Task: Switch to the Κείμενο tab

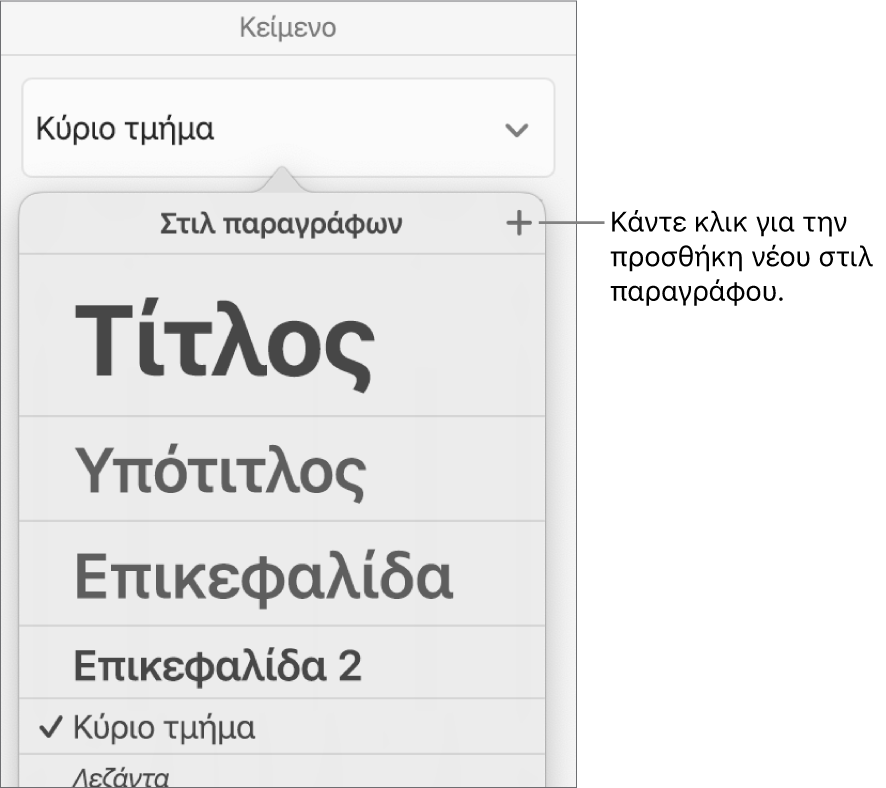Action: [x=288, y=27]
